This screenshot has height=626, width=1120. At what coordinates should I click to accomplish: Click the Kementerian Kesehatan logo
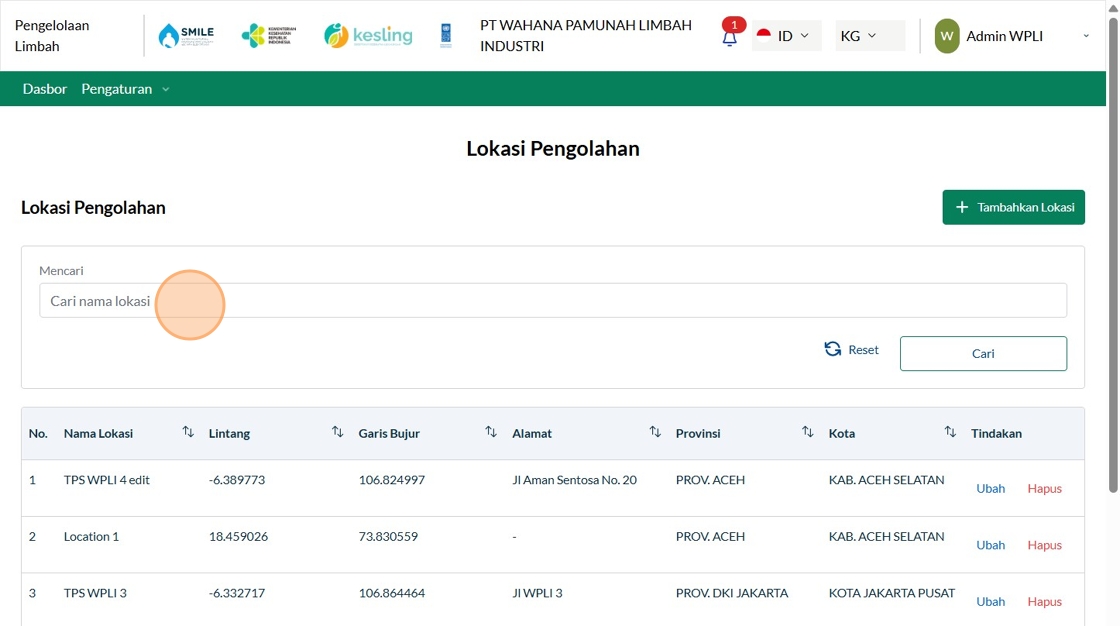pyautogui.click(x=269, y=35)
